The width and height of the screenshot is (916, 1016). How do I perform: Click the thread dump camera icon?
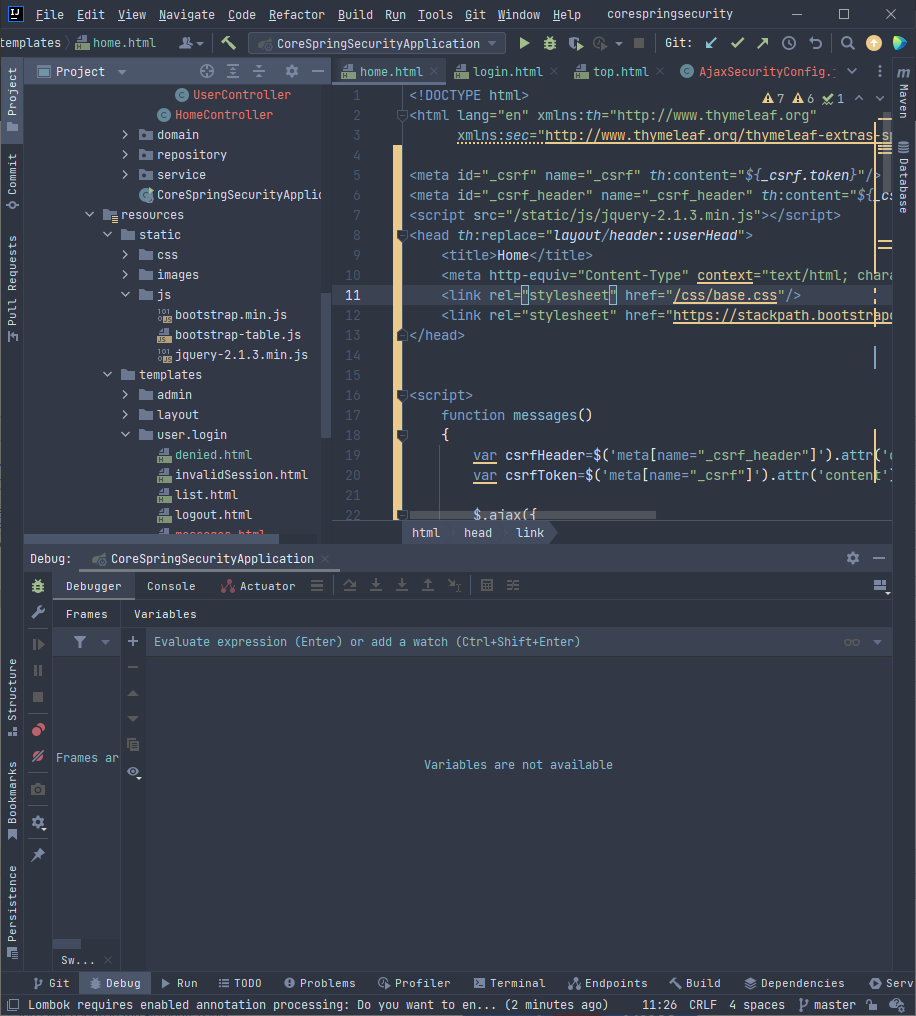38,789
